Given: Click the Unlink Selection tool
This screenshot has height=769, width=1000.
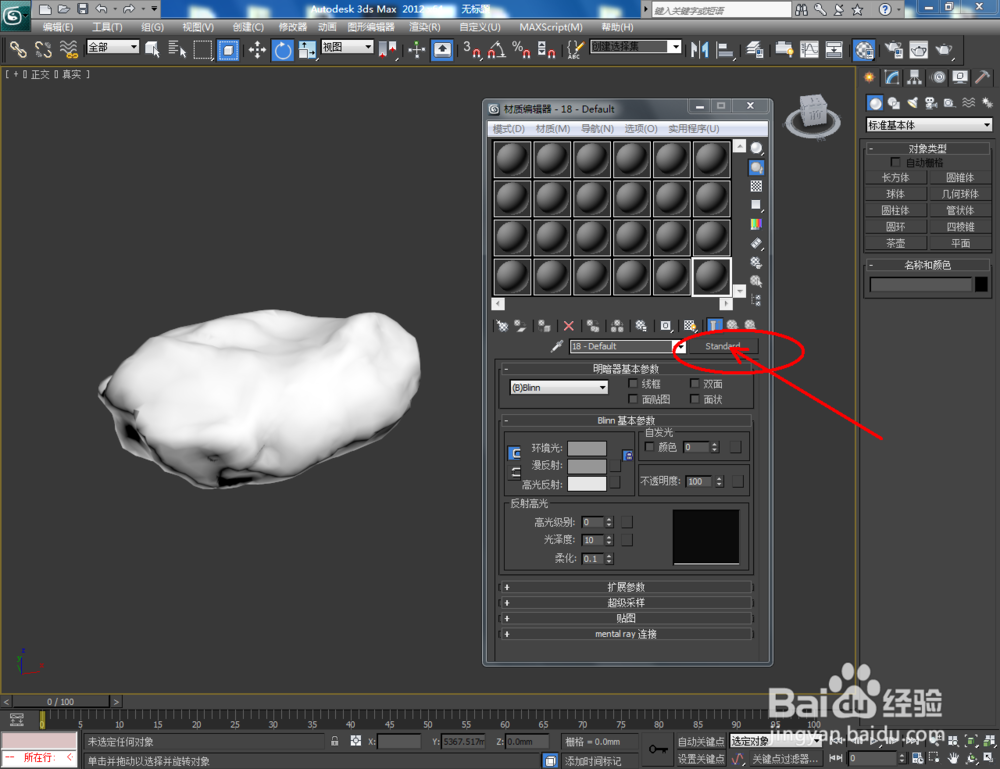Looking at the screenshot, I should click(x=43, y=49).
